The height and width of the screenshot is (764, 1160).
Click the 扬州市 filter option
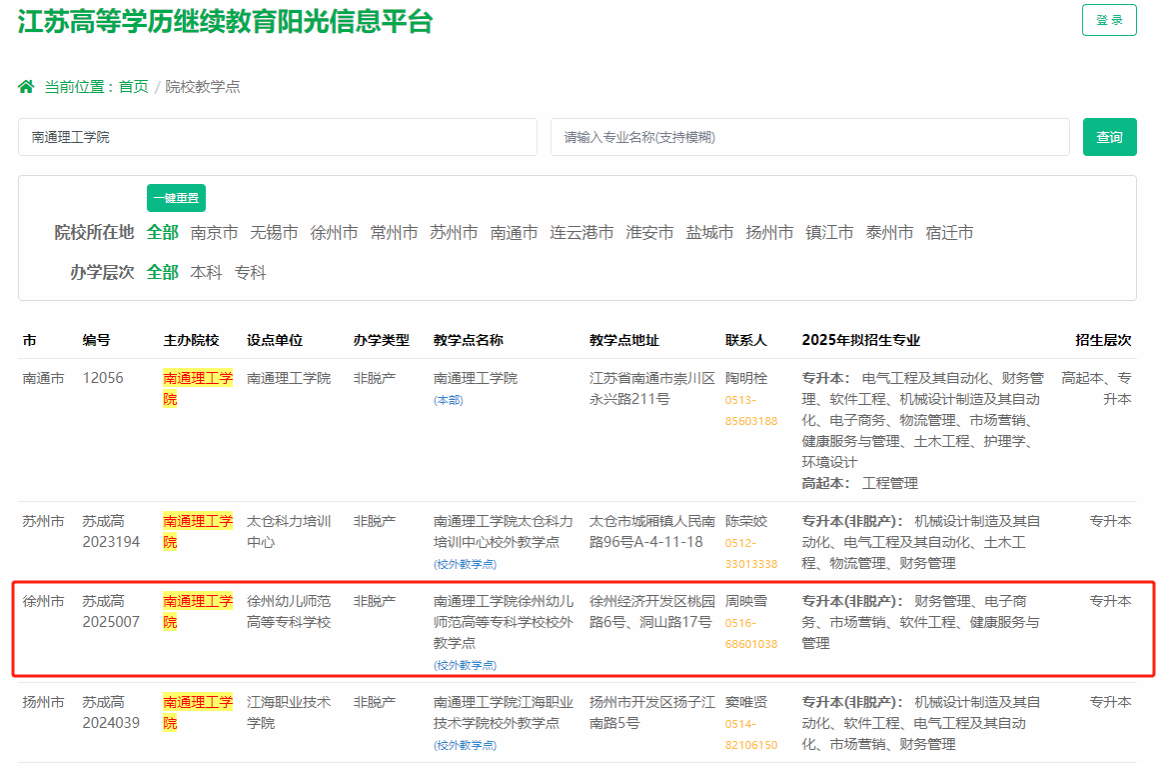(x=769, y=233)
